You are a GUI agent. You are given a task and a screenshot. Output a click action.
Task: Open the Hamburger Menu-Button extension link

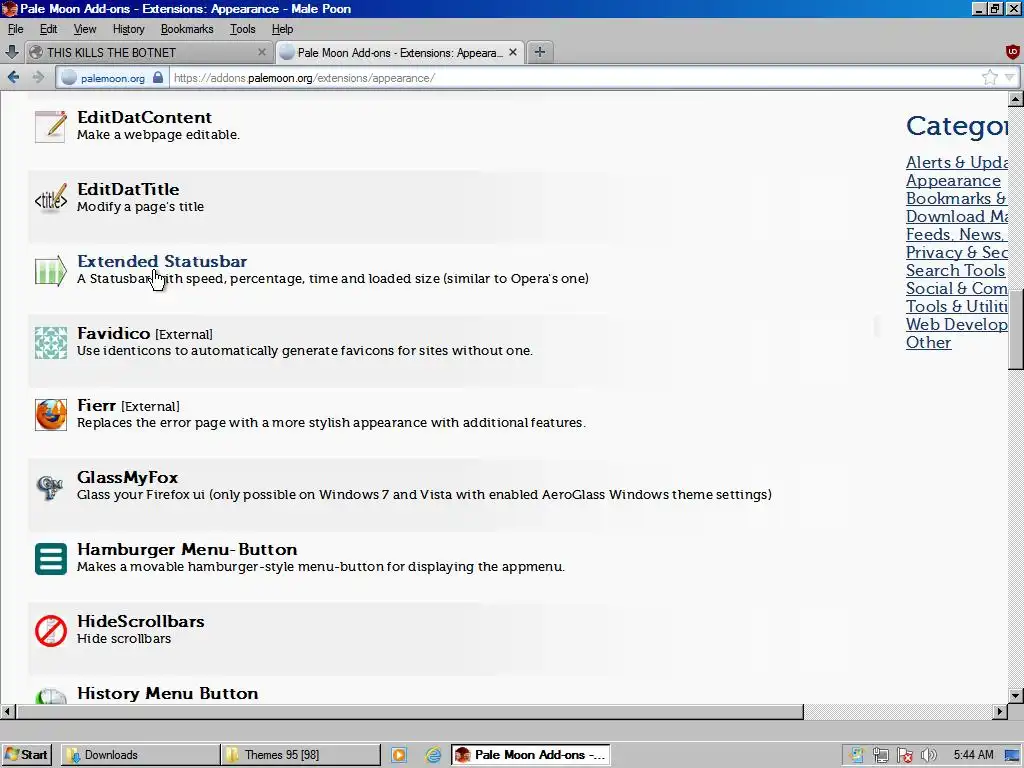[x=187, y=549]
